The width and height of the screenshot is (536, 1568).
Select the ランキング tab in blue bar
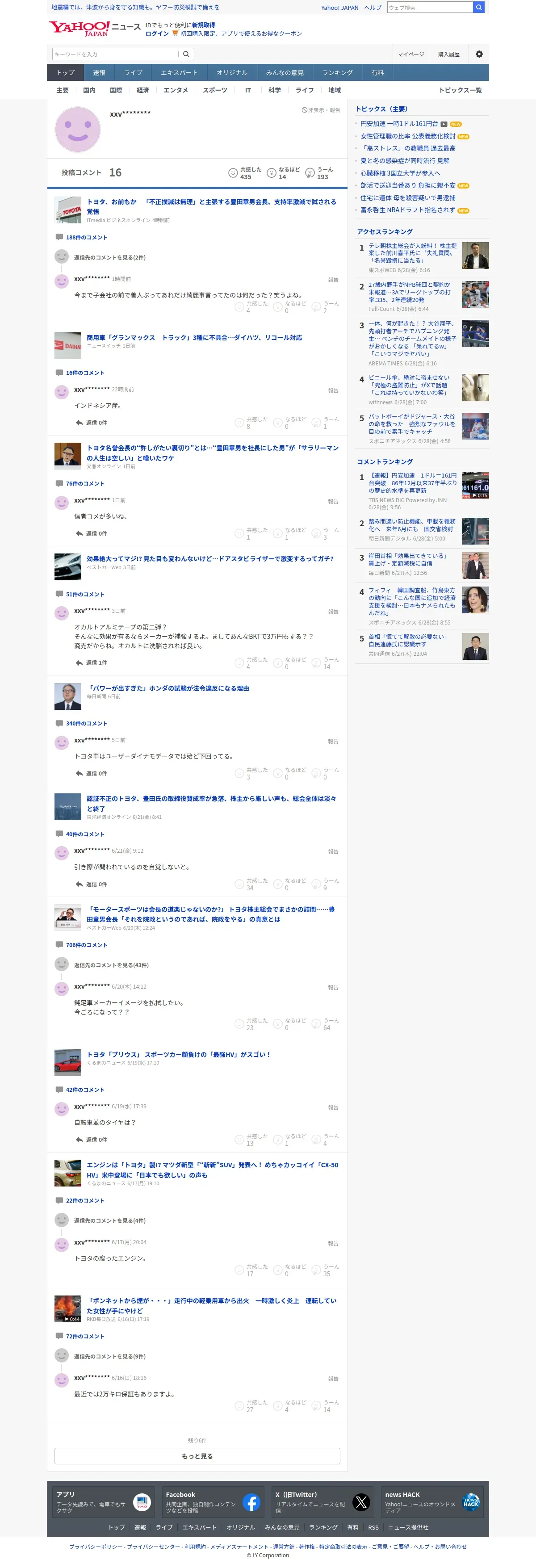point(337,72)
